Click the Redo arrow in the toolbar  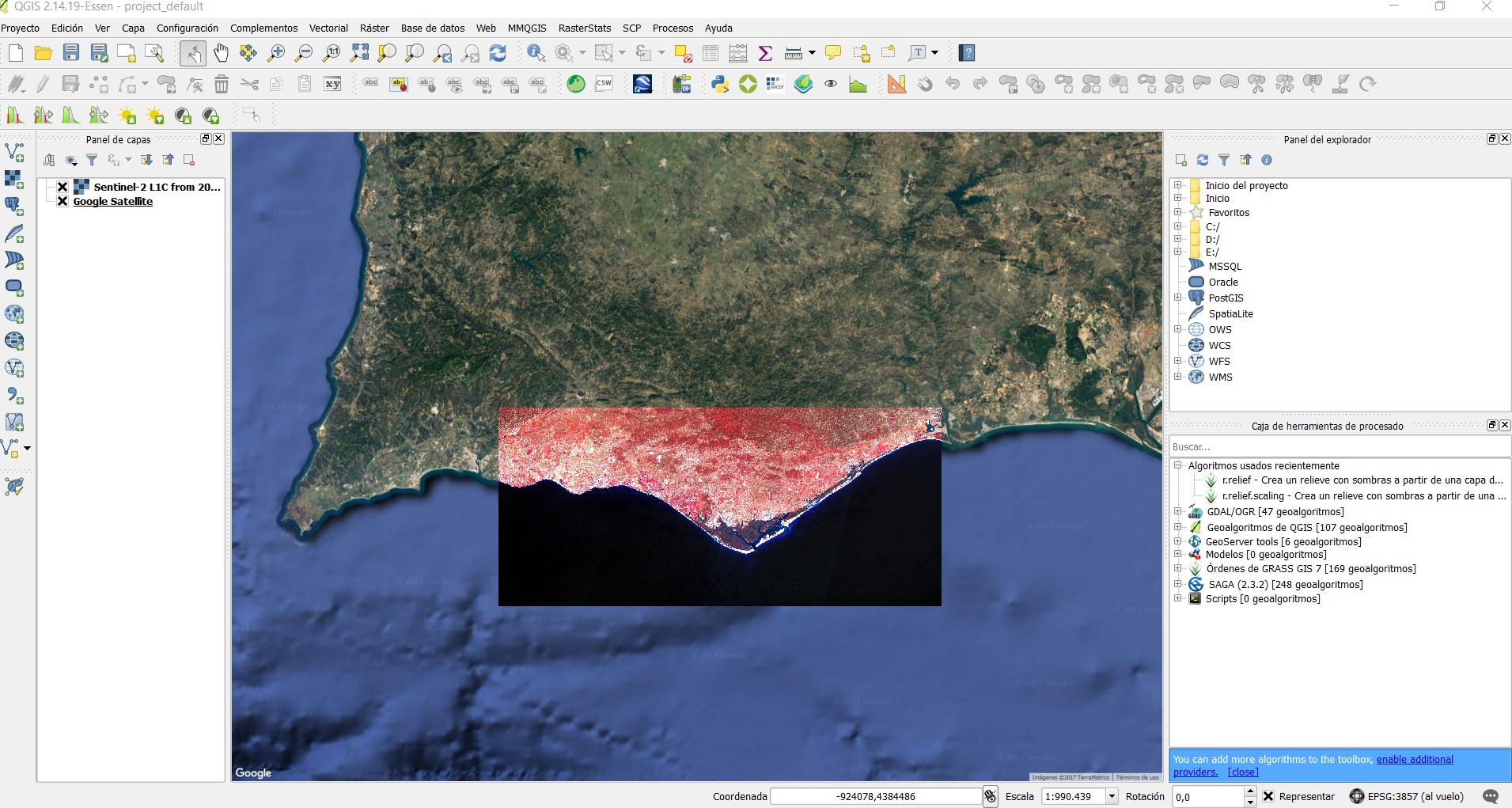click(980, 84)
